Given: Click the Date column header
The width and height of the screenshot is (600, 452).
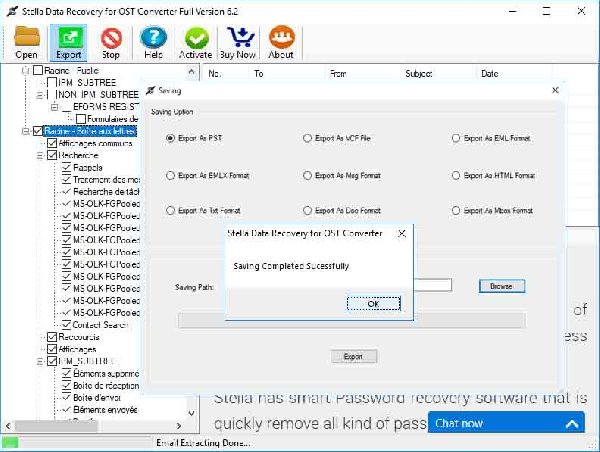Looking at the screenshot, I should pos(489,74).
